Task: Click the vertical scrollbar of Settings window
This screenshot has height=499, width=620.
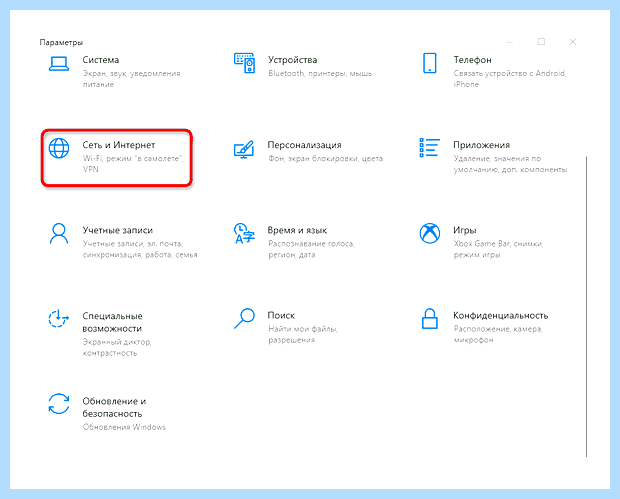Action: pyautogui.click(x=586, y=306)
